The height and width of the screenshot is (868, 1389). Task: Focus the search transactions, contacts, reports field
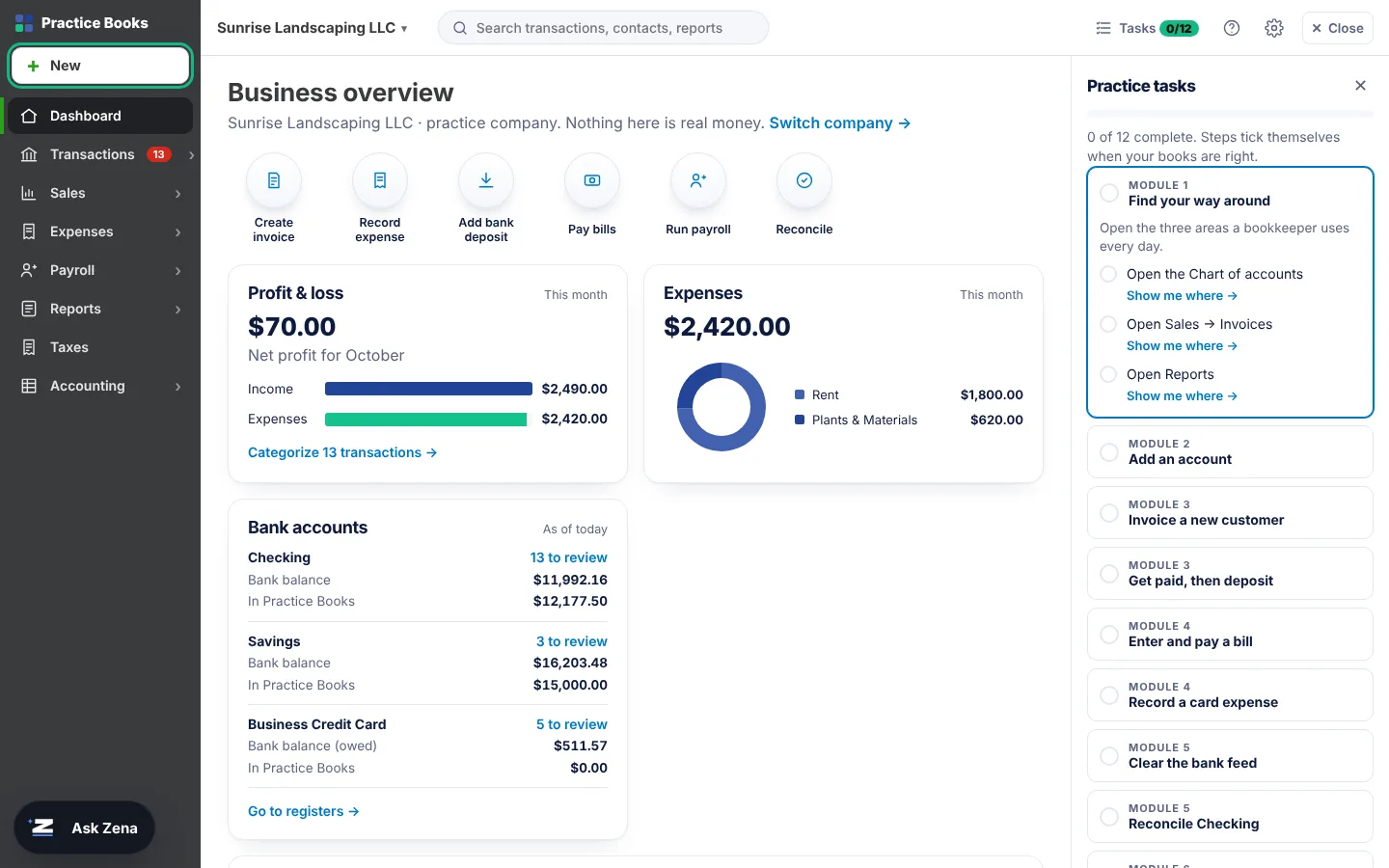[603, 28]
